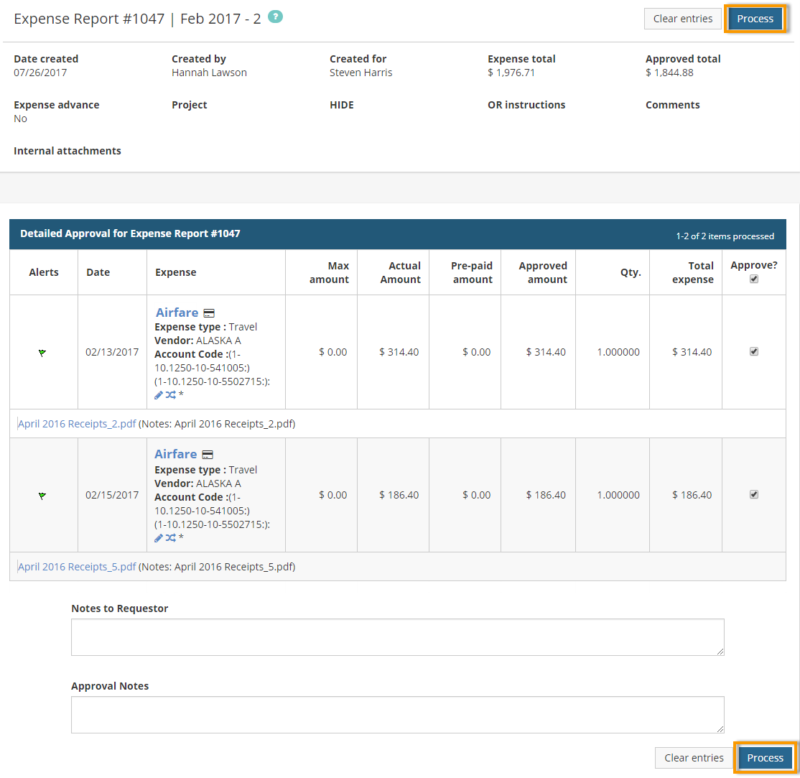This screenshot has width=800, height=778.
Task: Click the credit card icon next to second Airfare
Action: (x=209, y=454)
